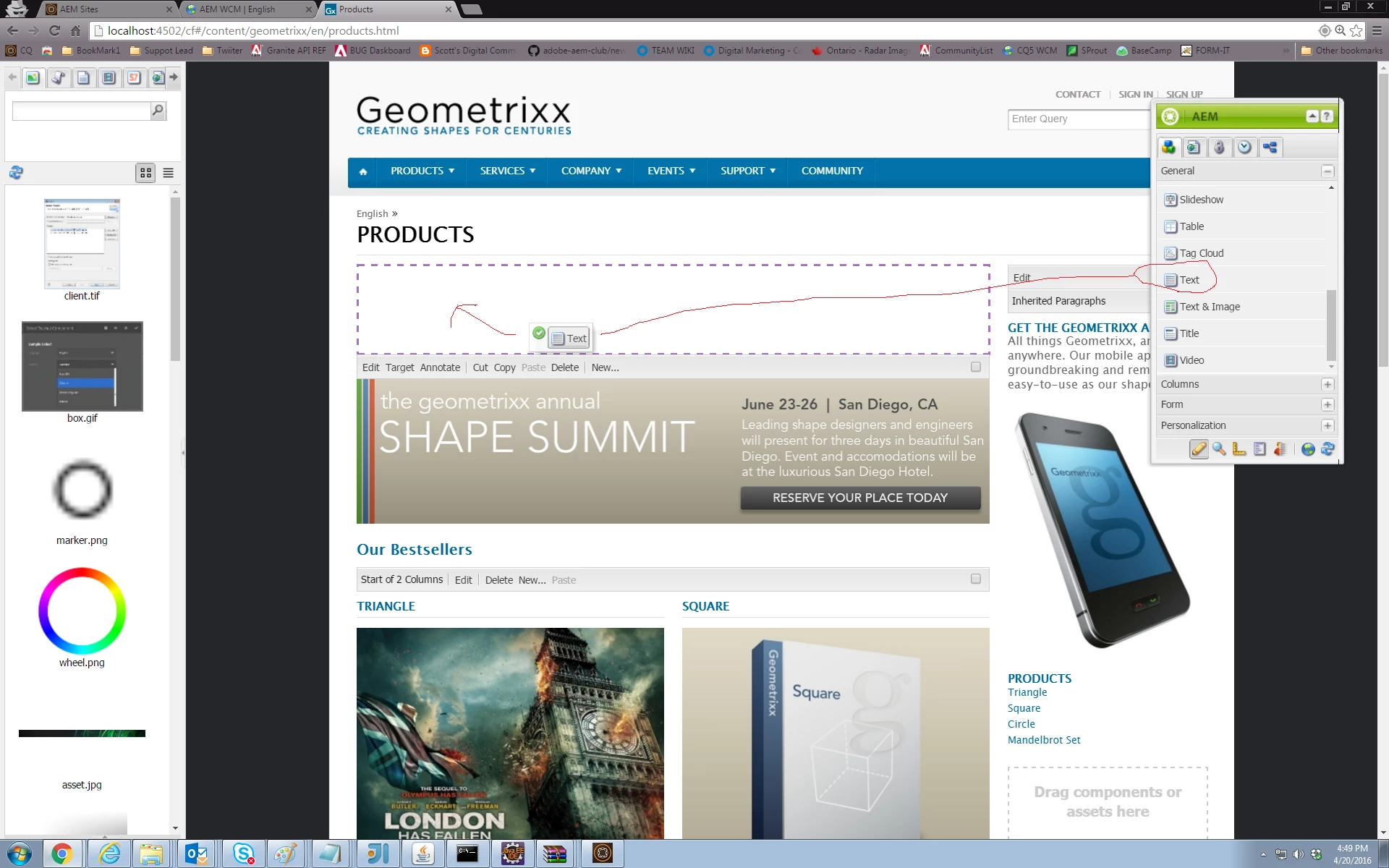
Task: Open sidekick Workflow tab icon
Action: pyautogui.click(x=1270, y=148)
